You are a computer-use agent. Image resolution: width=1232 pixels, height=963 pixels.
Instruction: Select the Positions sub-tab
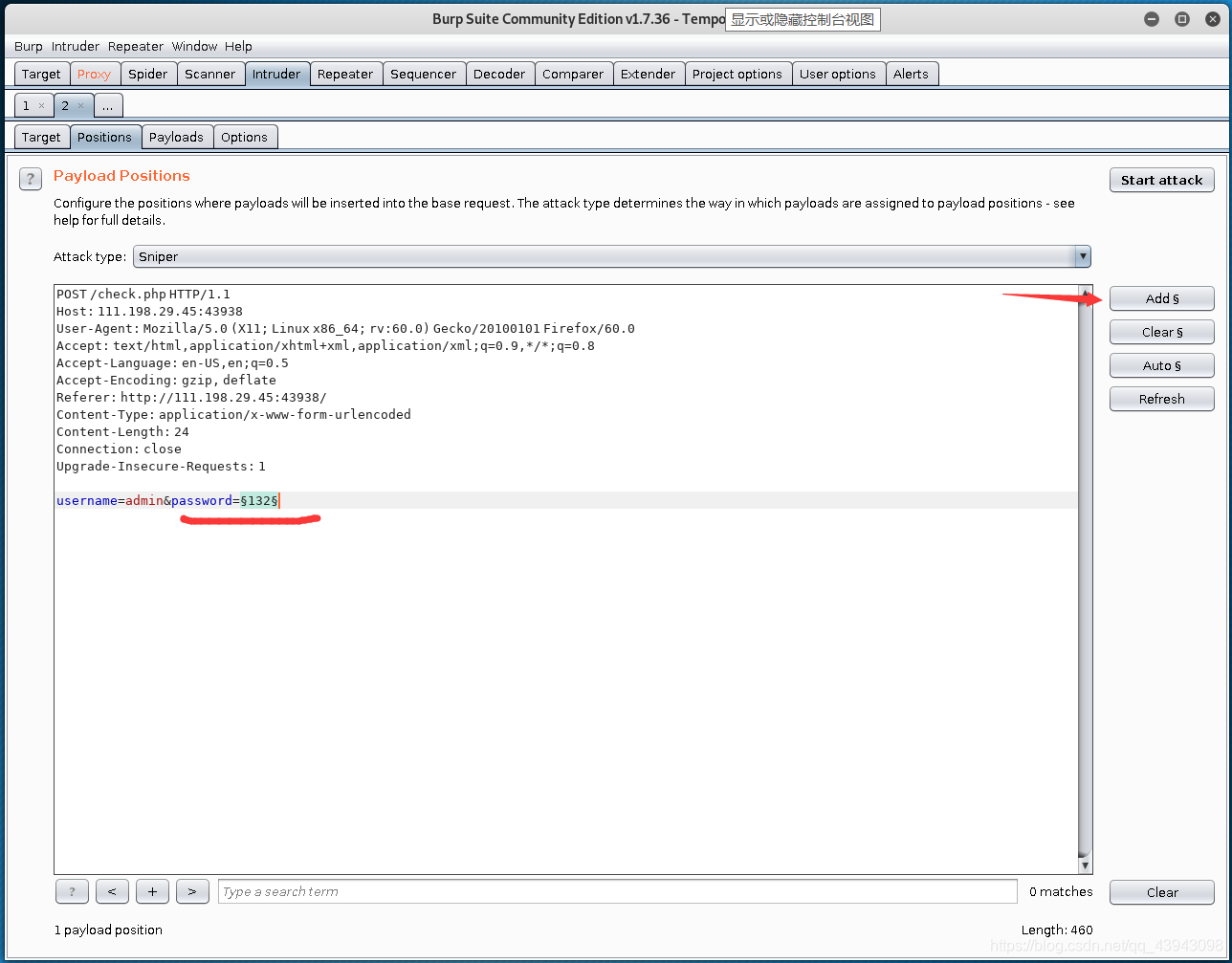(105, 137)
